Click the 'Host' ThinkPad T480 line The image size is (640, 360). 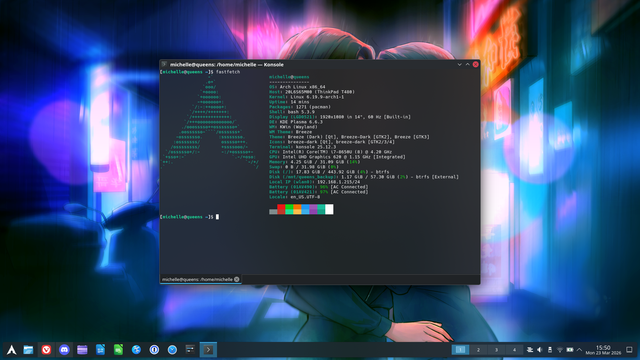[312, 92]
